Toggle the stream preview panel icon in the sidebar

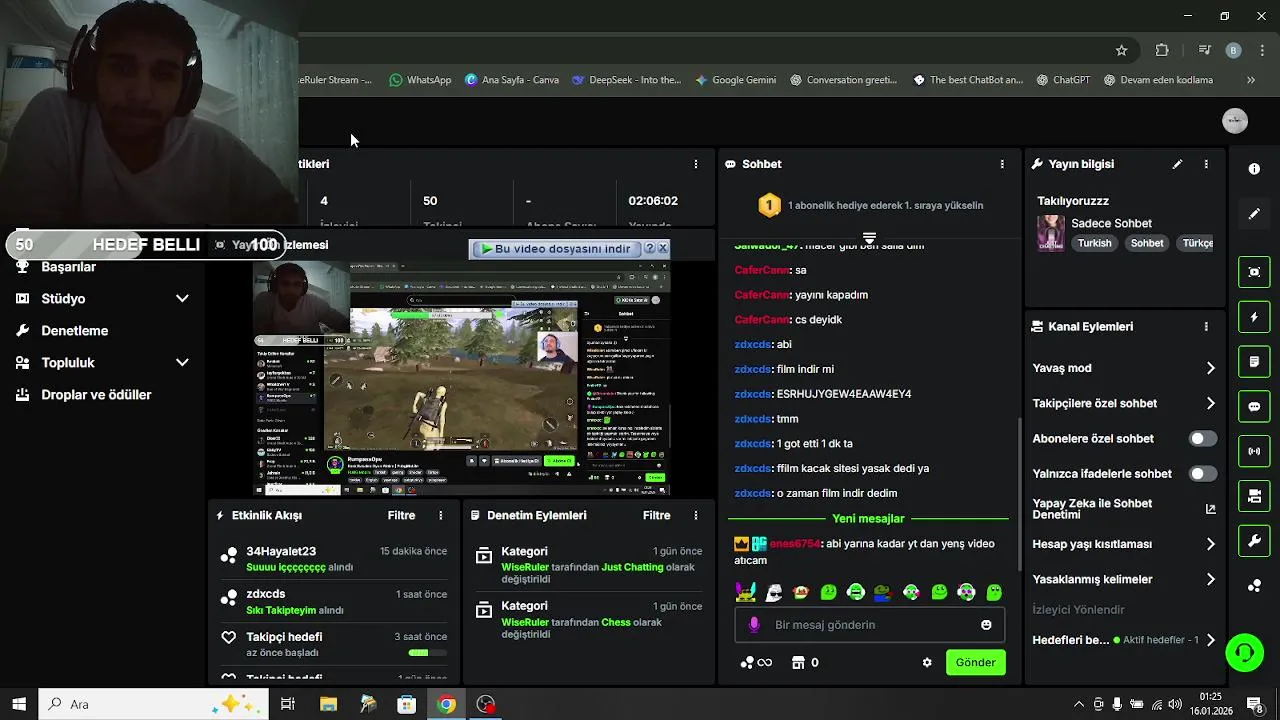pyautogui.click(x=1254, y=272)
